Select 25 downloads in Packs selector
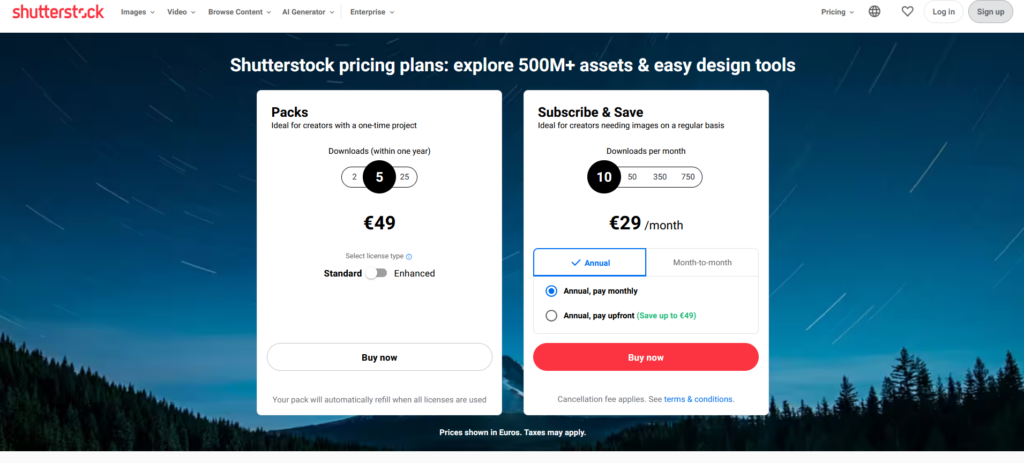1024x463 pixels. 404,177
